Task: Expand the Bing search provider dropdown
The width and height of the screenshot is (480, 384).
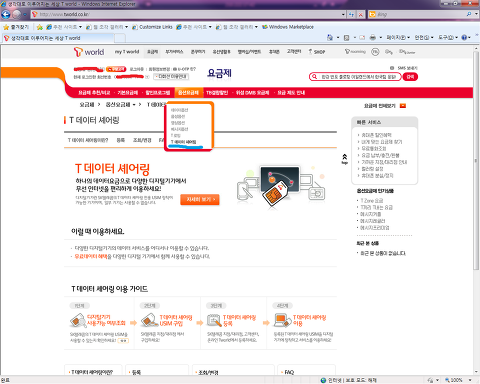Action: [x=476, y=14]
